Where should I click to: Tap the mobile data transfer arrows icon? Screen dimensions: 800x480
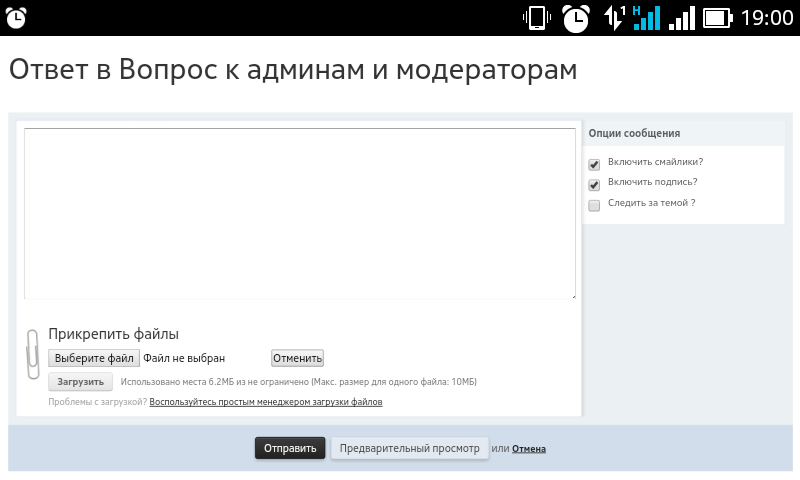tap(615, 18)
